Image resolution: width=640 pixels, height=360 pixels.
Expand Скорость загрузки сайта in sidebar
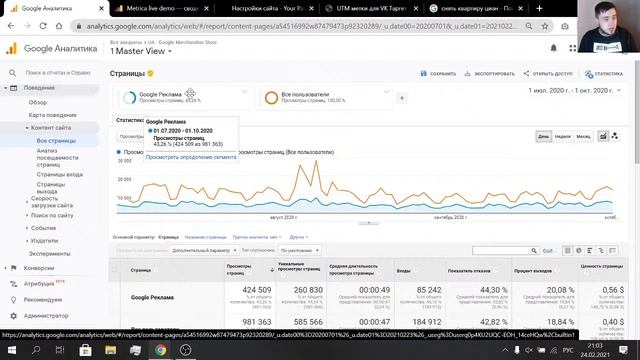[x=27, y=202]
